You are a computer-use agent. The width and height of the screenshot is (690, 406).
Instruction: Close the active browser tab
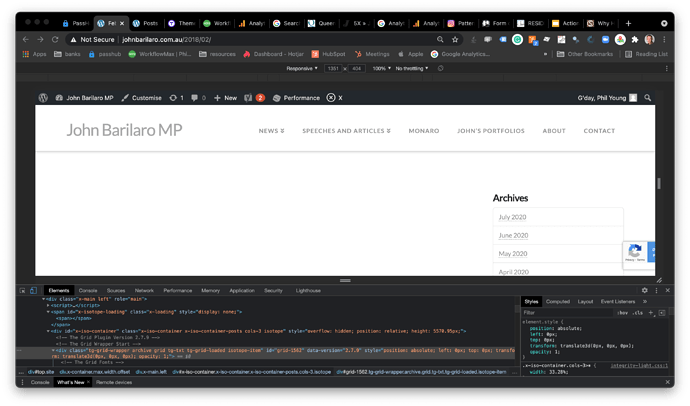[122, 23]
